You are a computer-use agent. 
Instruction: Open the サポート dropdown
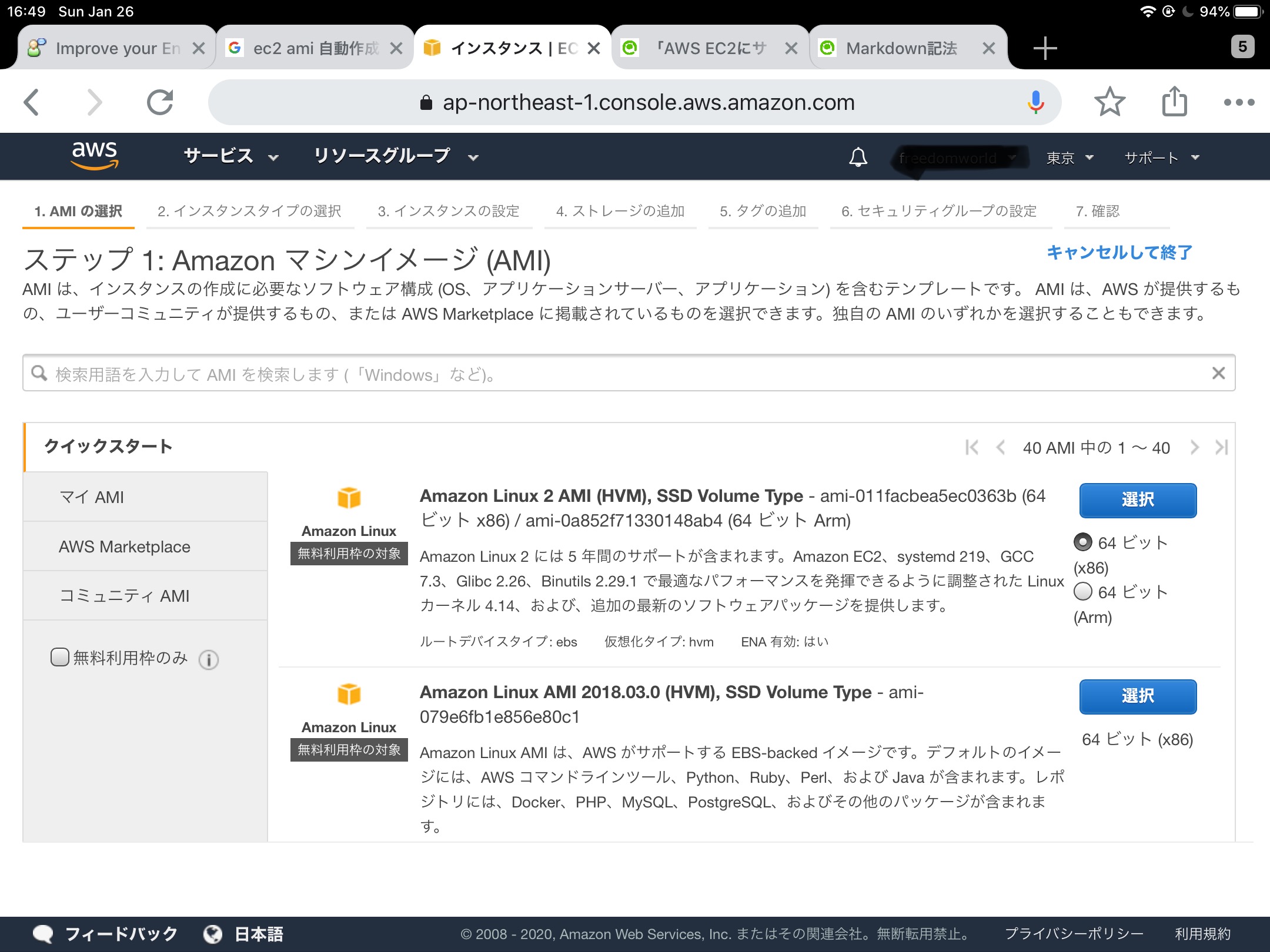(1161, 157)
